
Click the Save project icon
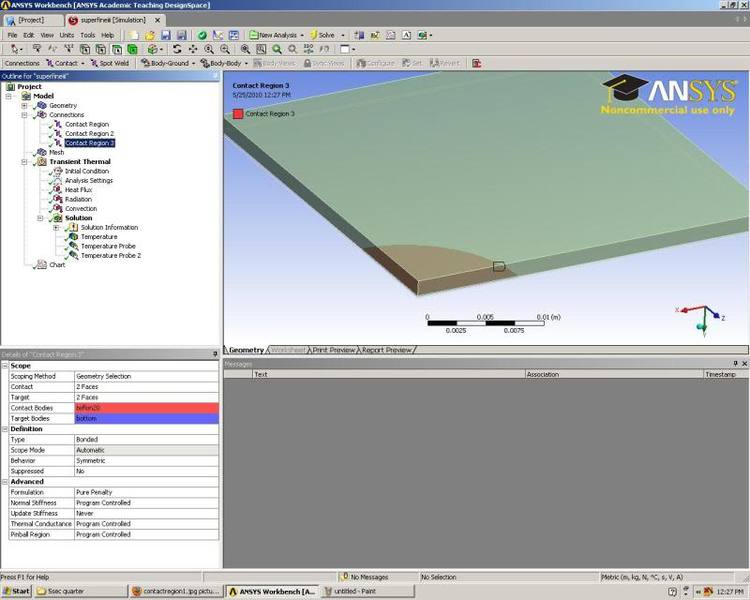coord(165,35)
